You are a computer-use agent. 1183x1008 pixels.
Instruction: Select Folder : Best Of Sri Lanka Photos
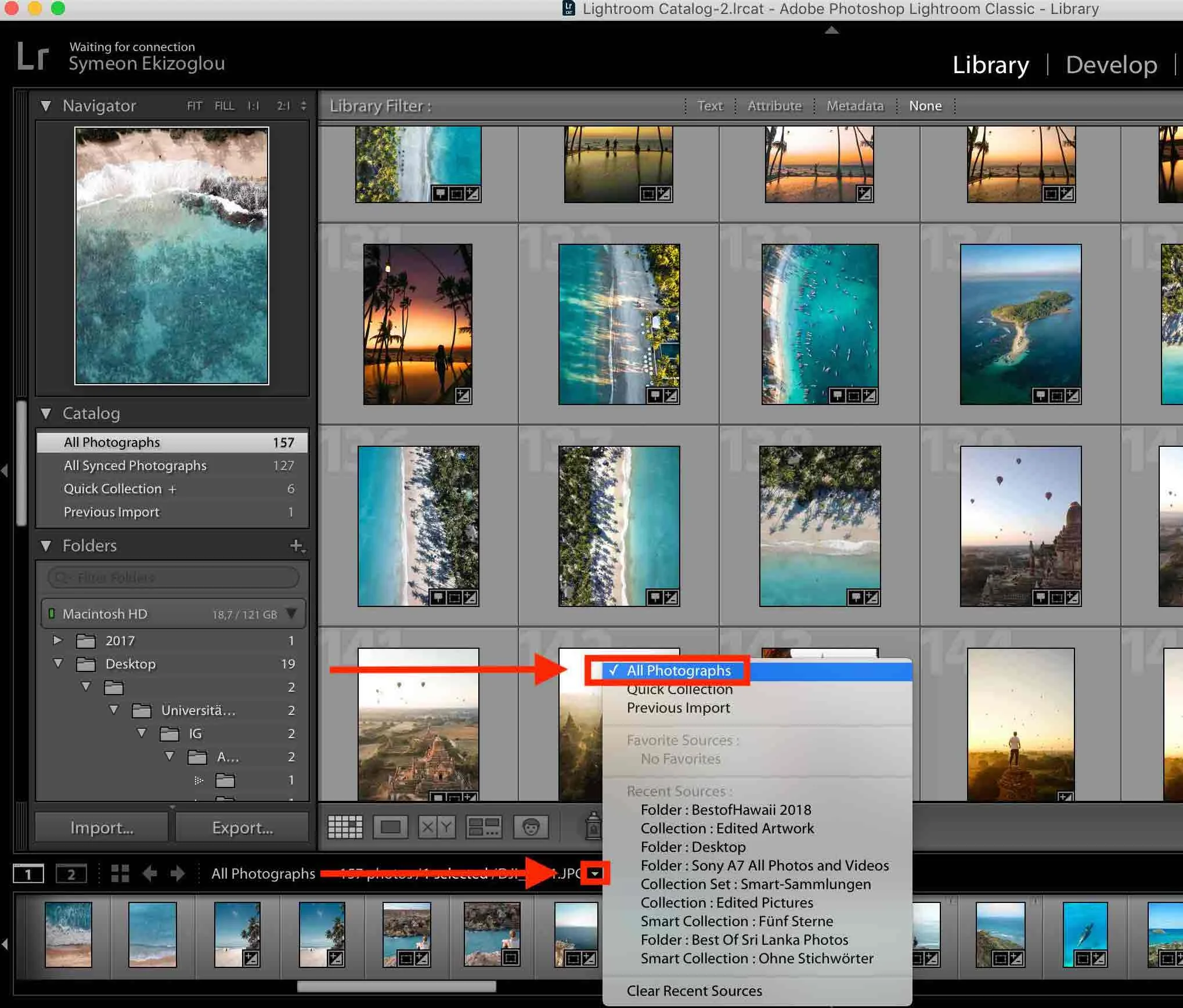coord(757,940)
